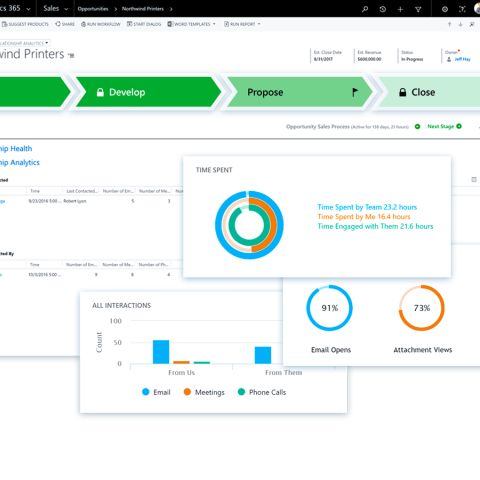This screenshot has width=480, height=480.
Task: Toggle Email legend item
Action: click(156, 392)
